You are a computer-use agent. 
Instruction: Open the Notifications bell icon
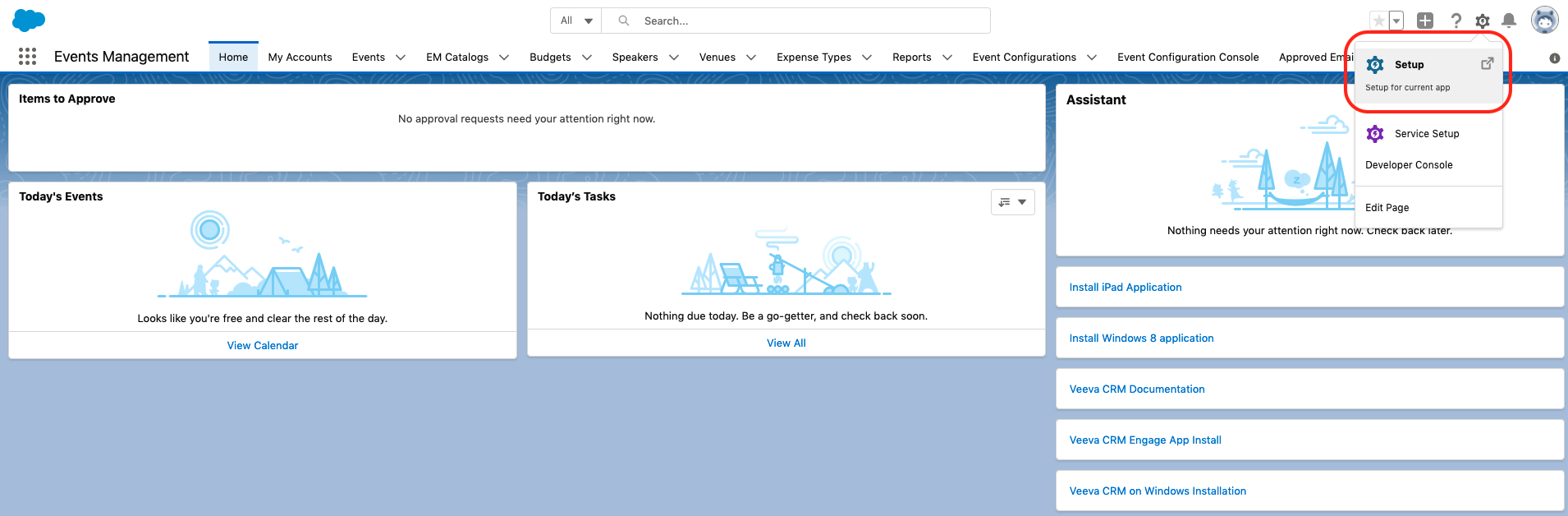1509,21
